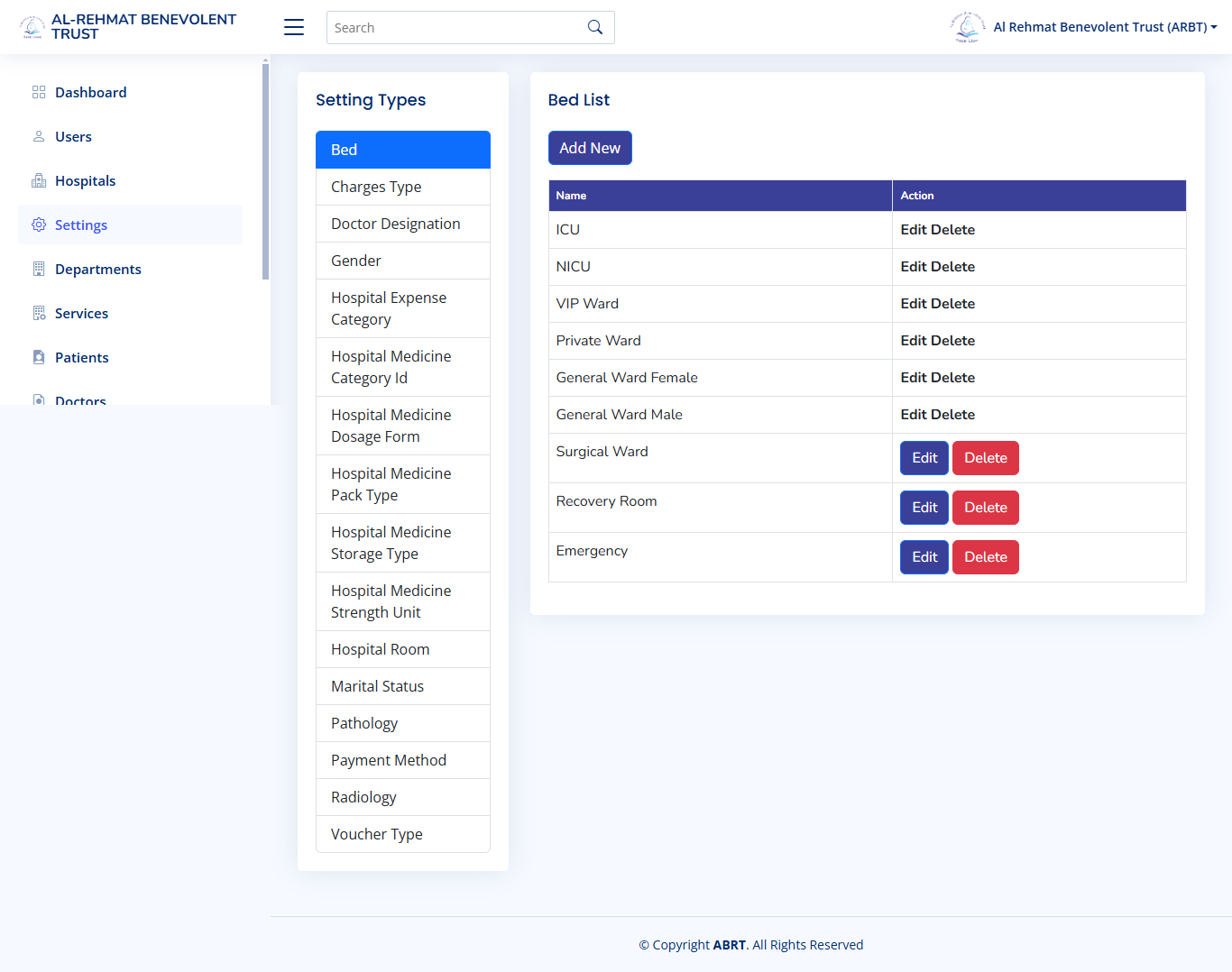Open the Gender setting type

(355, 261)
